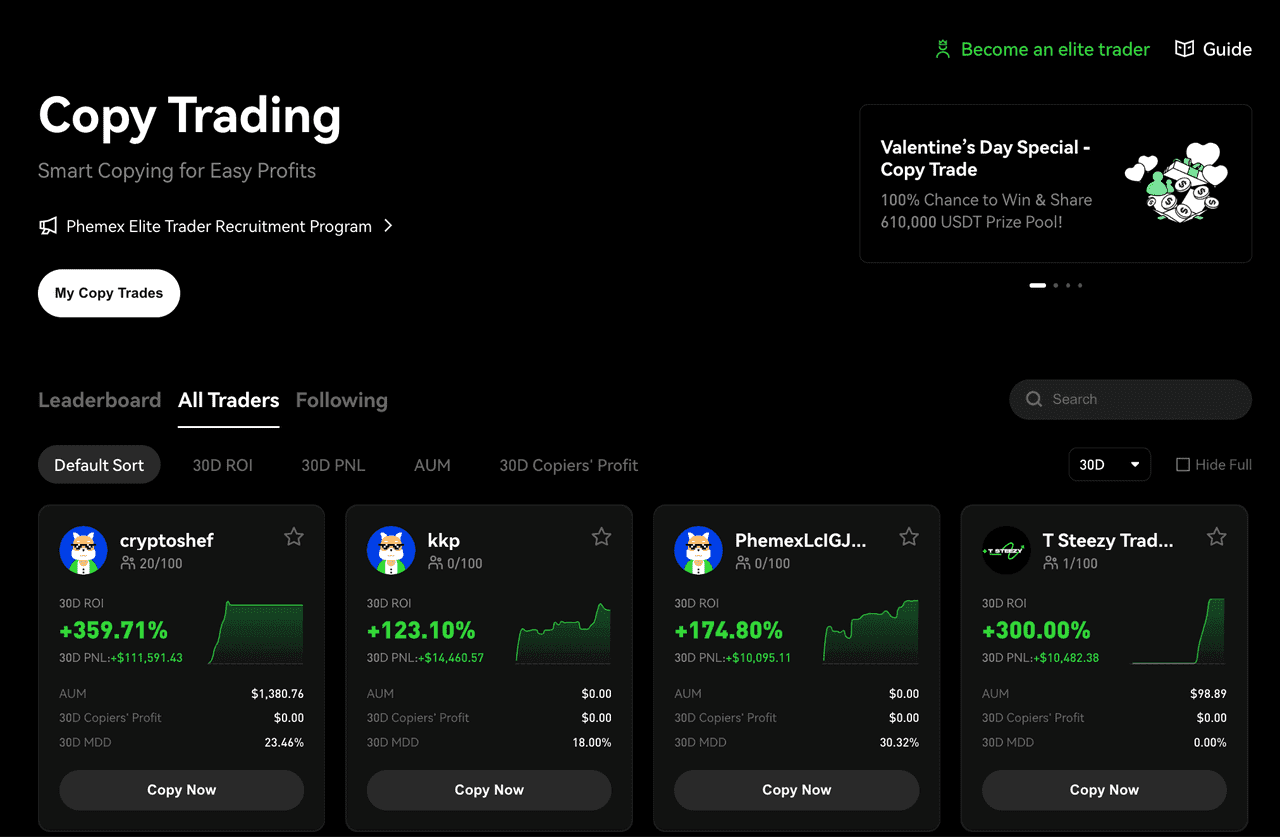This screenshot has height=837, width=1280.
Task: Expand the Phemex Elite Trader Recruitment Program chevron
Action: point(388,226)
